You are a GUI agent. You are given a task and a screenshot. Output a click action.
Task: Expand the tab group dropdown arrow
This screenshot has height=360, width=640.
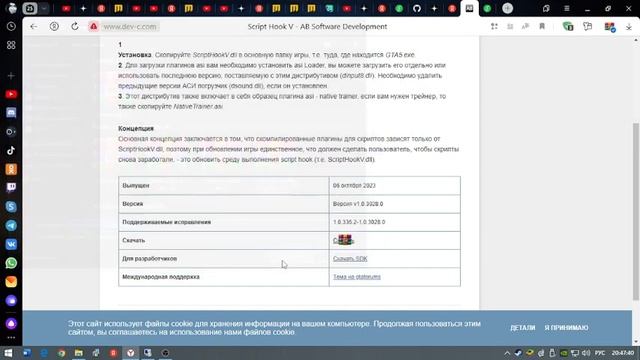[x=44, y=8]
